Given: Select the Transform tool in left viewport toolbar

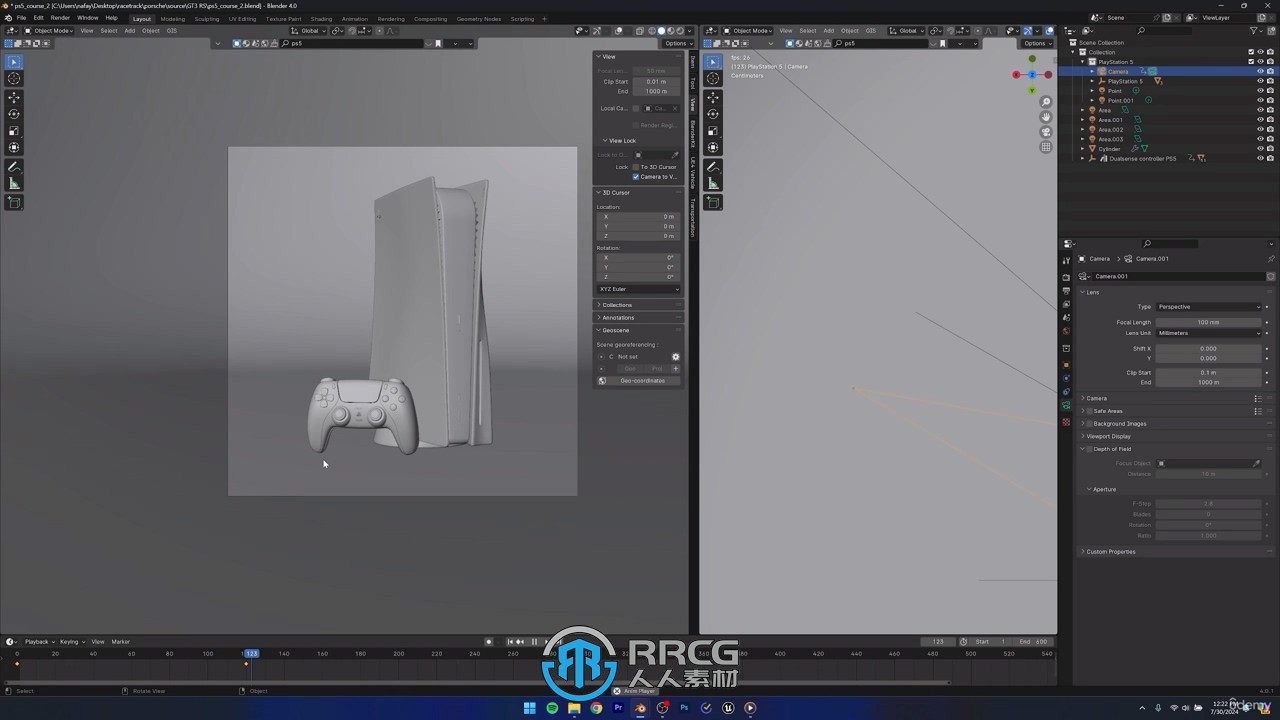Looking at the screenshot, I should coord(14,148).
